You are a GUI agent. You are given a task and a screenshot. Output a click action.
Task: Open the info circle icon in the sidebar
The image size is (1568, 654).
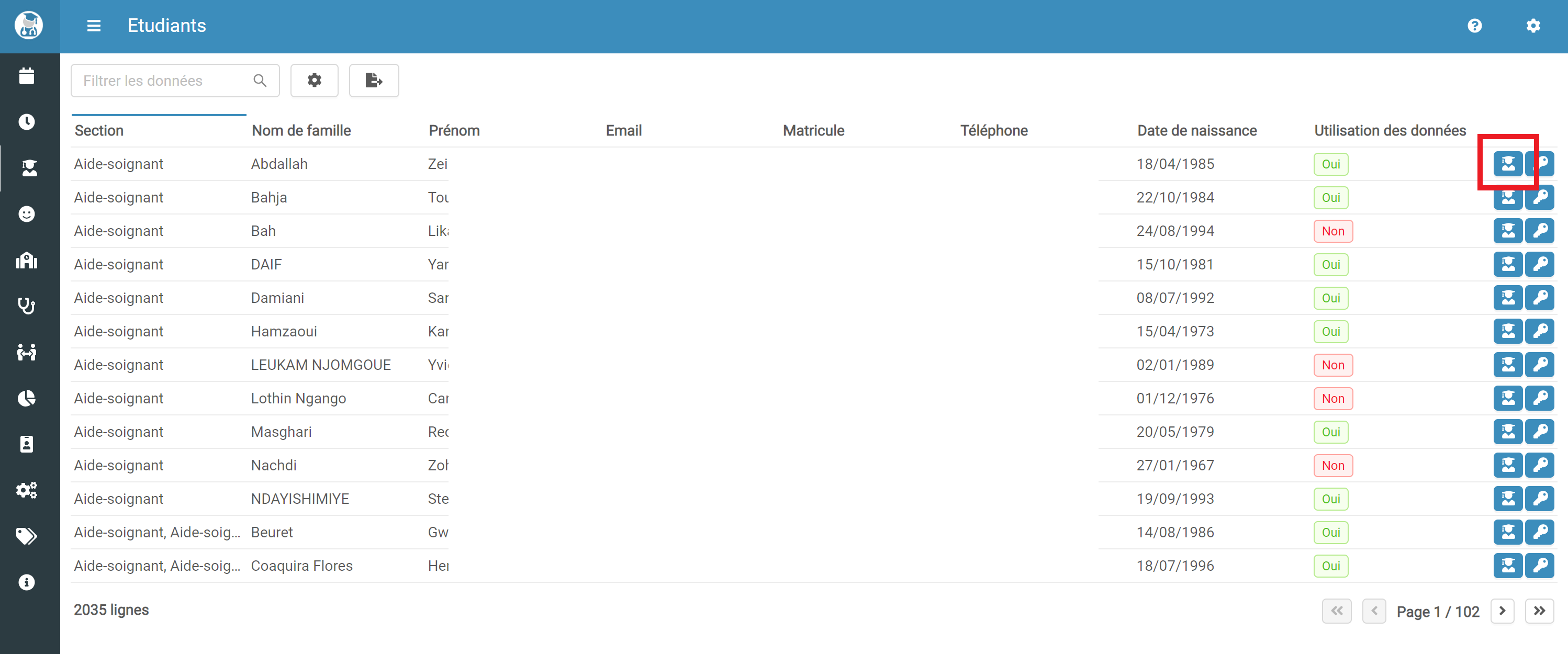tap(27, 582)
